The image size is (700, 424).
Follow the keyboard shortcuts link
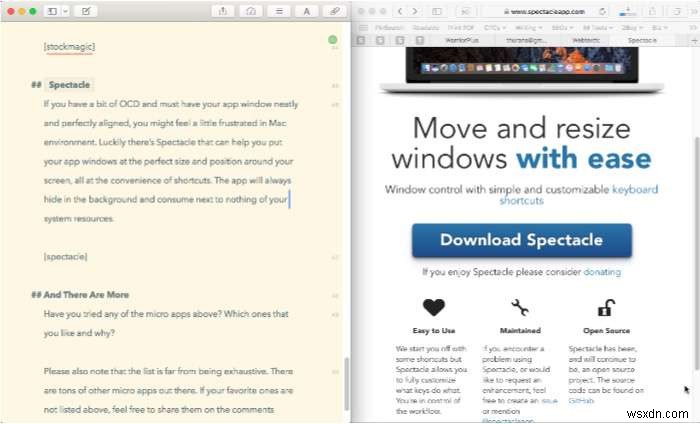[634, 189]
